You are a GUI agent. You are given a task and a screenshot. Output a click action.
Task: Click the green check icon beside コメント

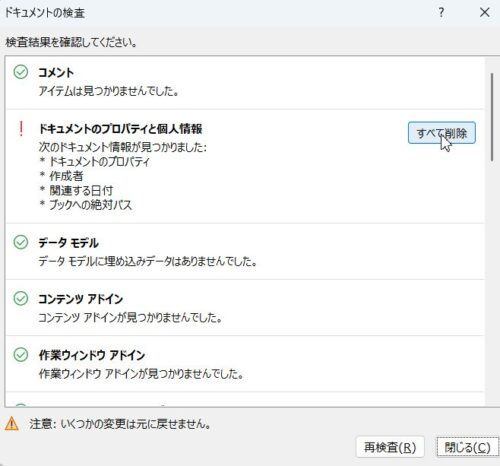21,72
